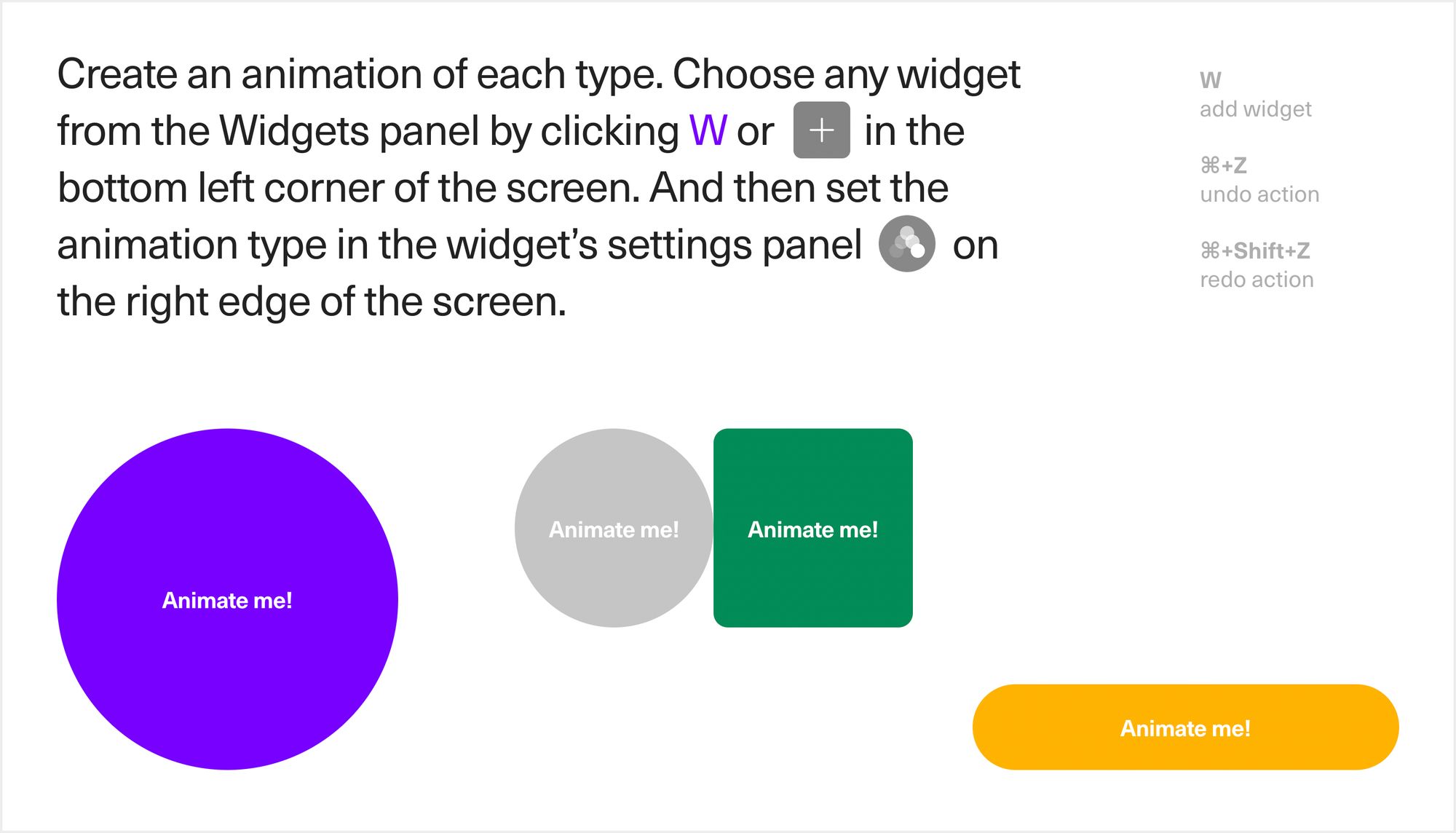The width and height of the screenshot is (1456, 833).
Task: Click the 'redo action' hint label
Action: [1257, 280]
